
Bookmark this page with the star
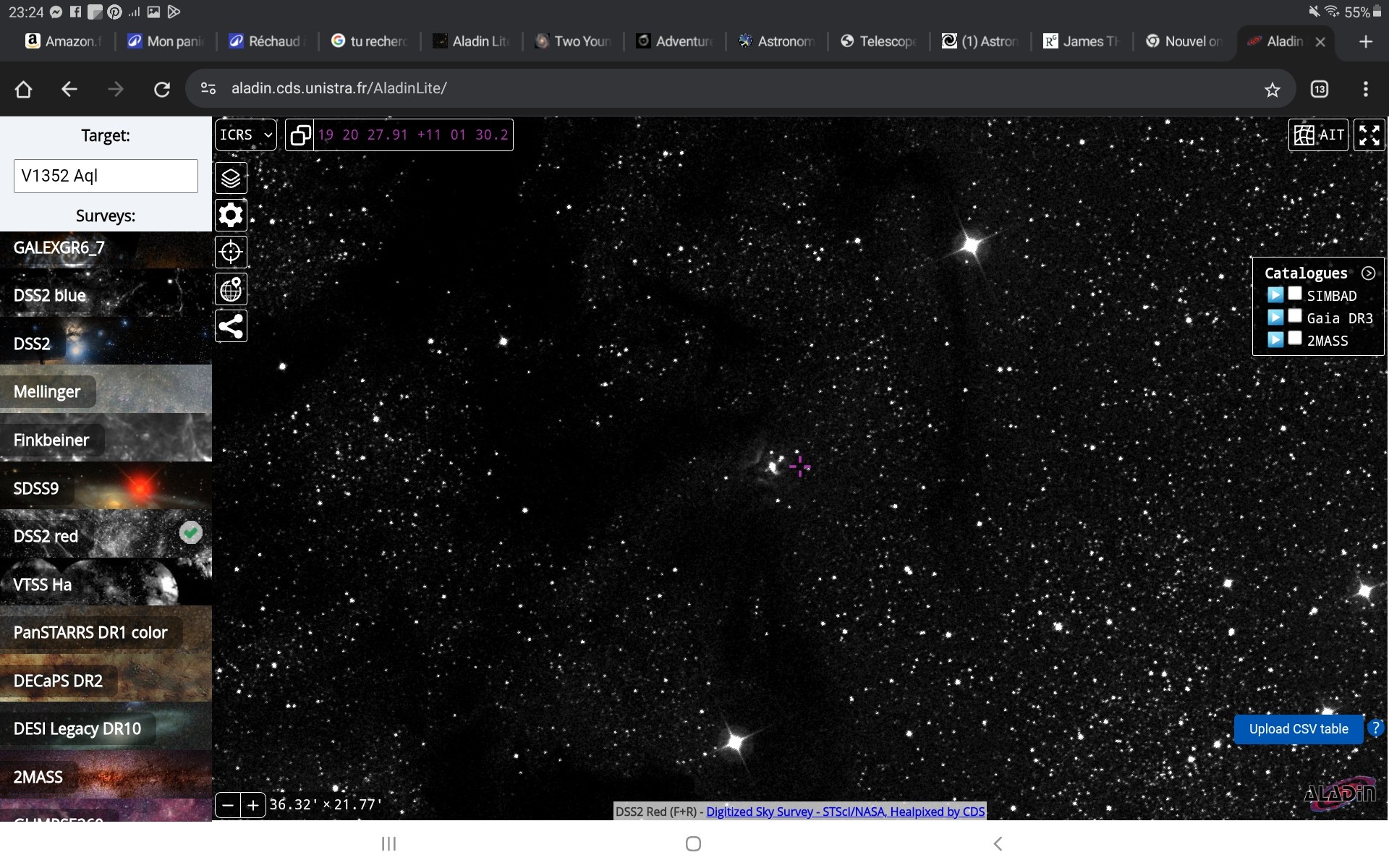[x=1272, y=89]
